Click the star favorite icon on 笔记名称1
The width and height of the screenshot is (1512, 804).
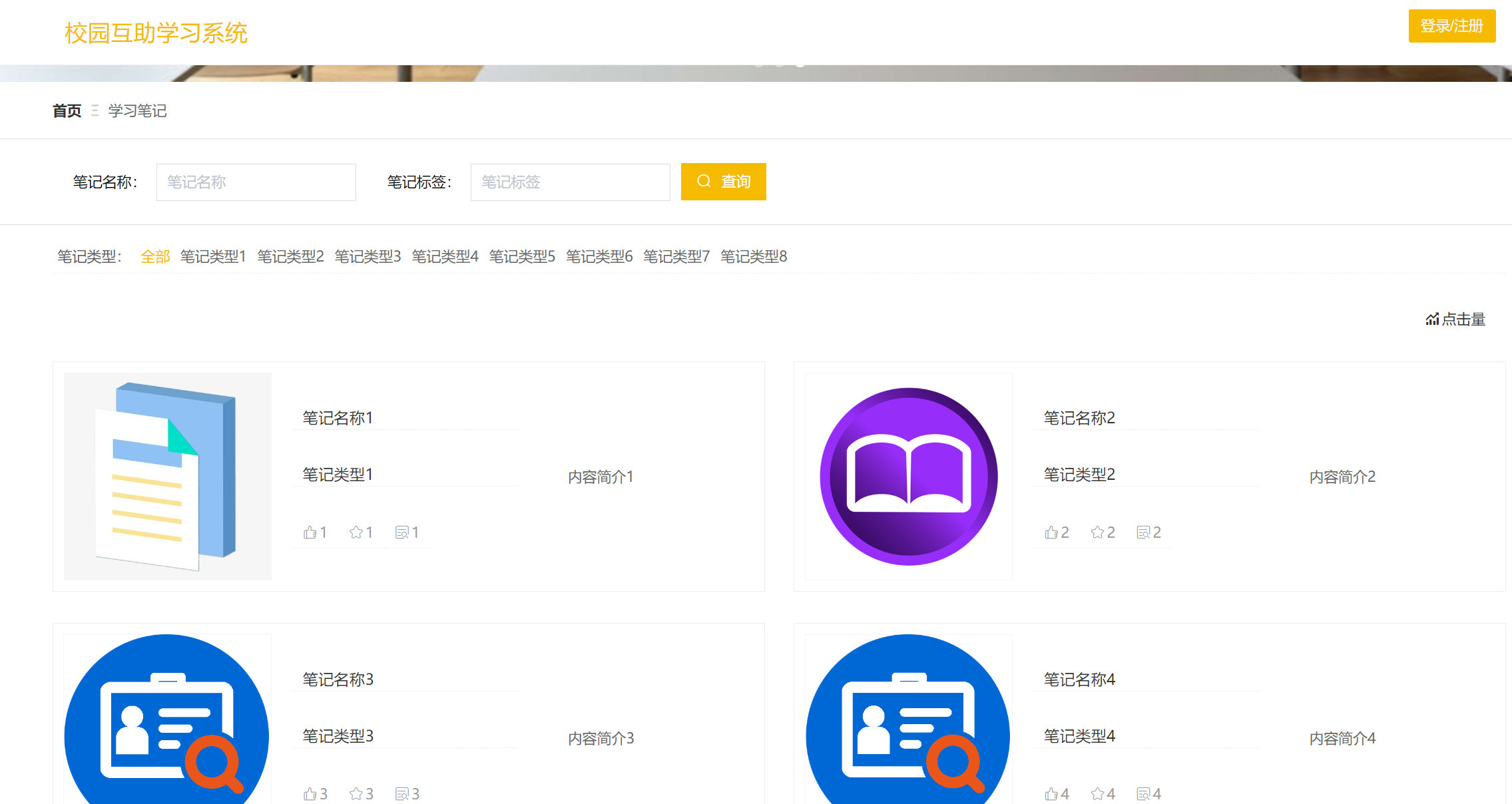coord(356,532)
